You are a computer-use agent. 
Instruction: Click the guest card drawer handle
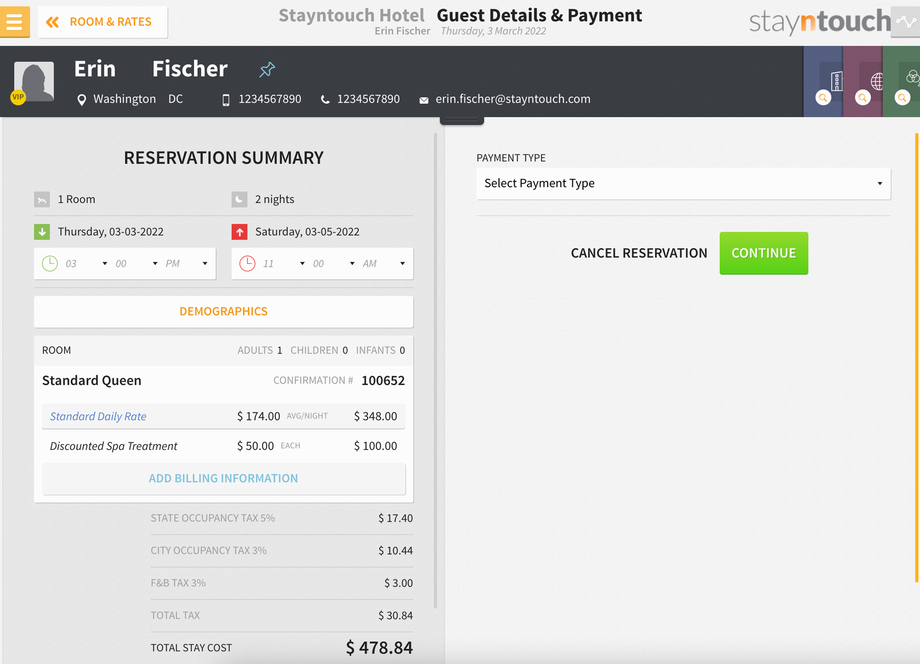[x=462, y=120]
